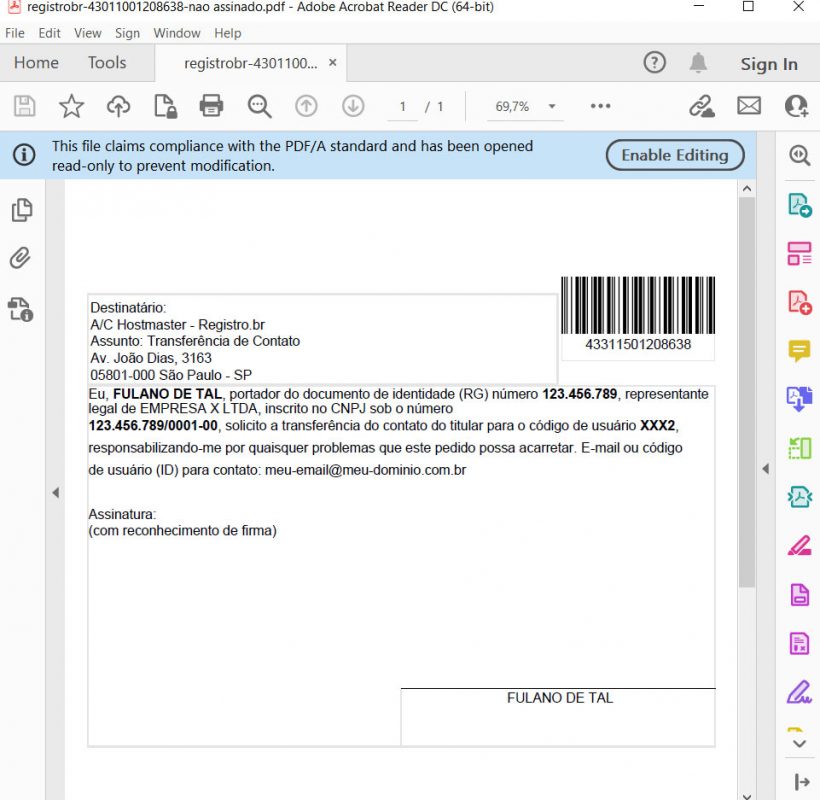This screenshot has width=820, height=800.
Task: Open the Attachments panel
Action: click(20, 258)
